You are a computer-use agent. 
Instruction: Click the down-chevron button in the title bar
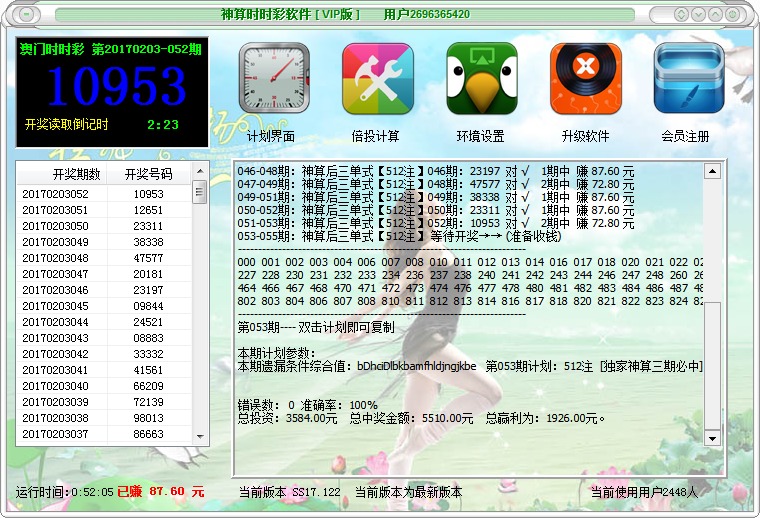pyautogui.click(x=698, y=15)
